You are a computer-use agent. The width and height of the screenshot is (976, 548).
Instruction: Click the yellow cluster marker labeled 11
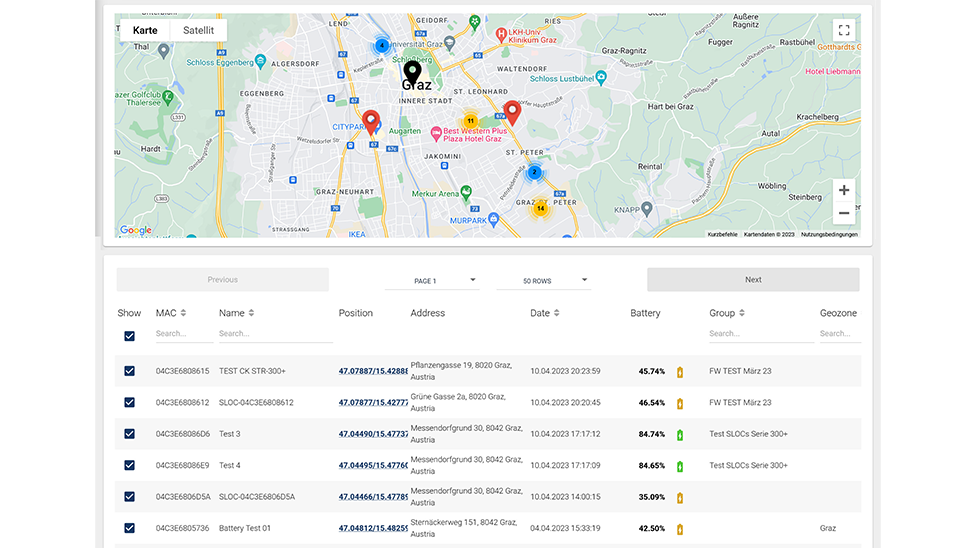click(470, 121)
